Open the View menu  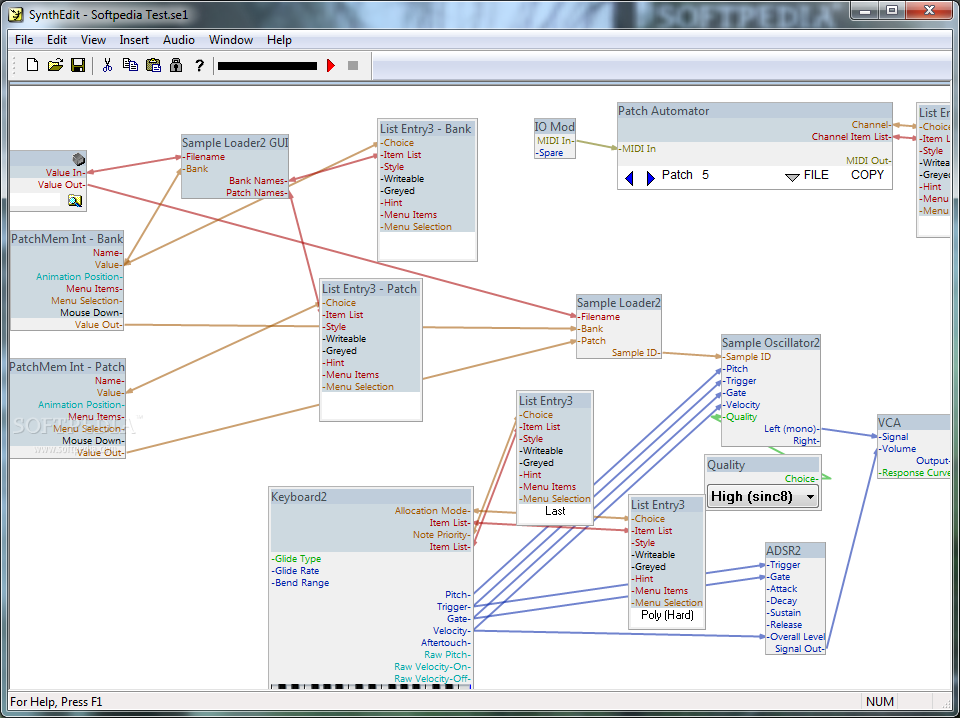[x=93, y=40]
